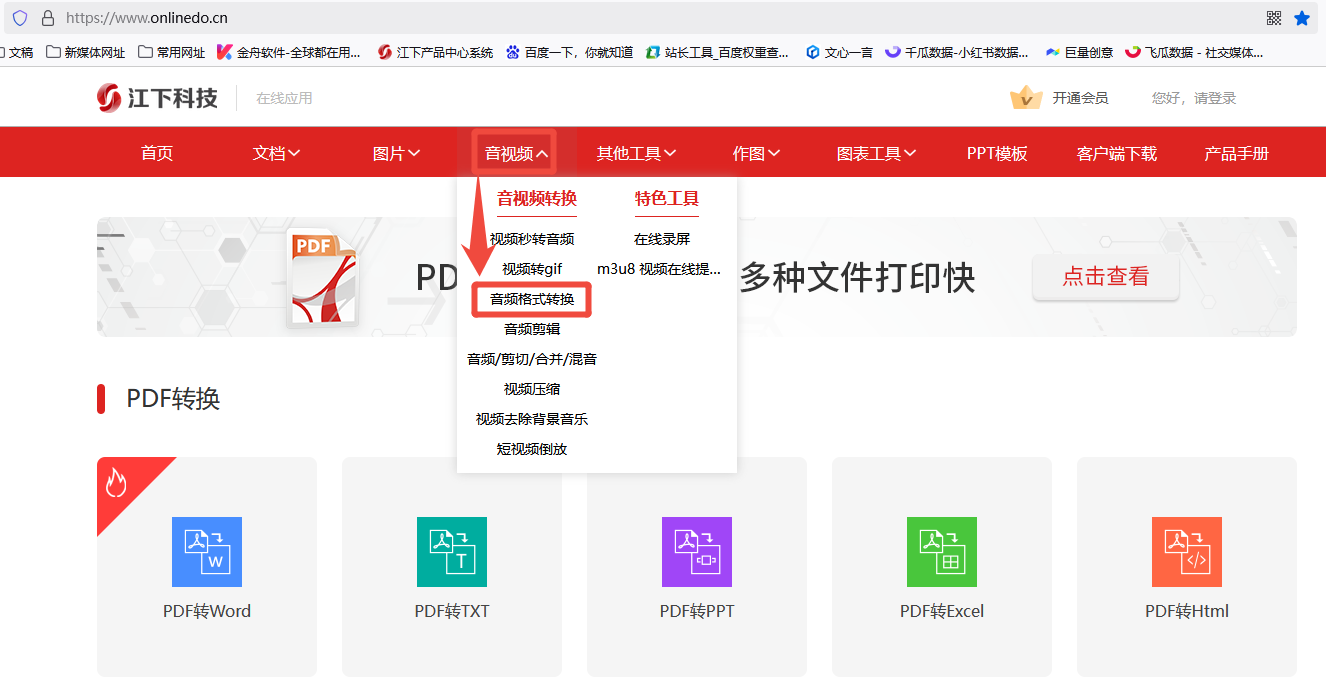Screen dimensions: 1326x692
Task: Open 文心一言 bookmark
Action: click(839, 52)
